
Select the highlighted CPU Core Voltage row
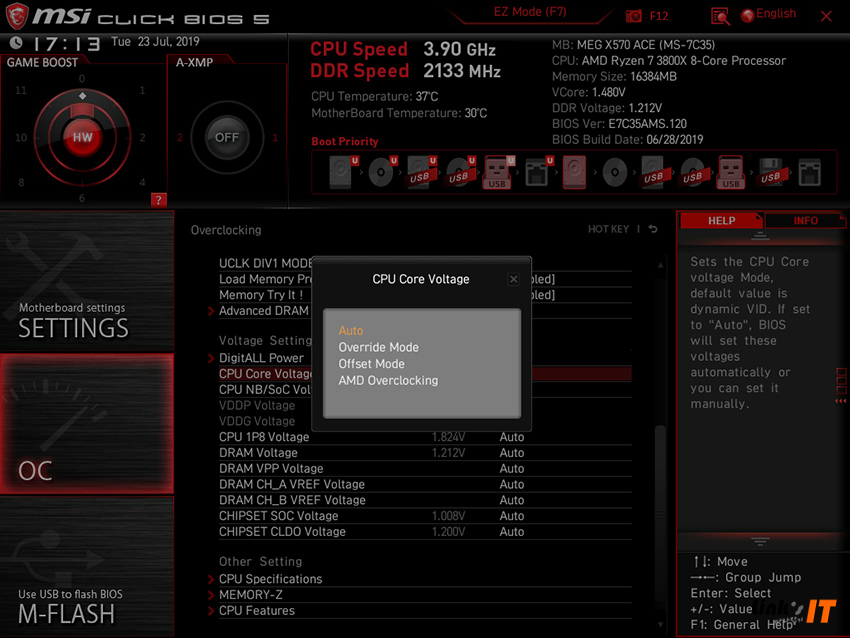(x=425, y=374)
